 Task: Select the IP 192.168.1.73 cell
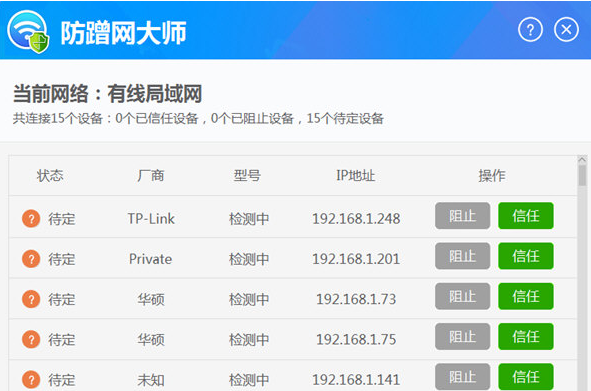tap(356, 299)
